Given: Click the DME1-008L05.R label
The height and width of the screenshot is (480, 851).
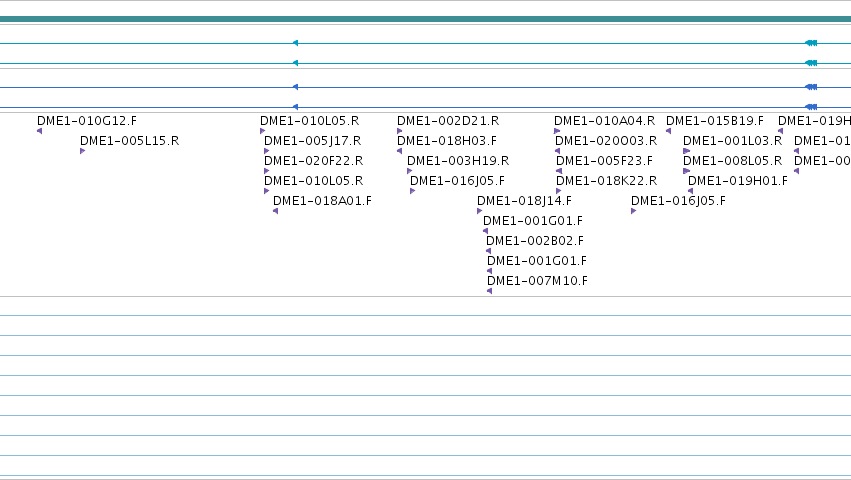Looking at the screenshot, I should (732, 161).
